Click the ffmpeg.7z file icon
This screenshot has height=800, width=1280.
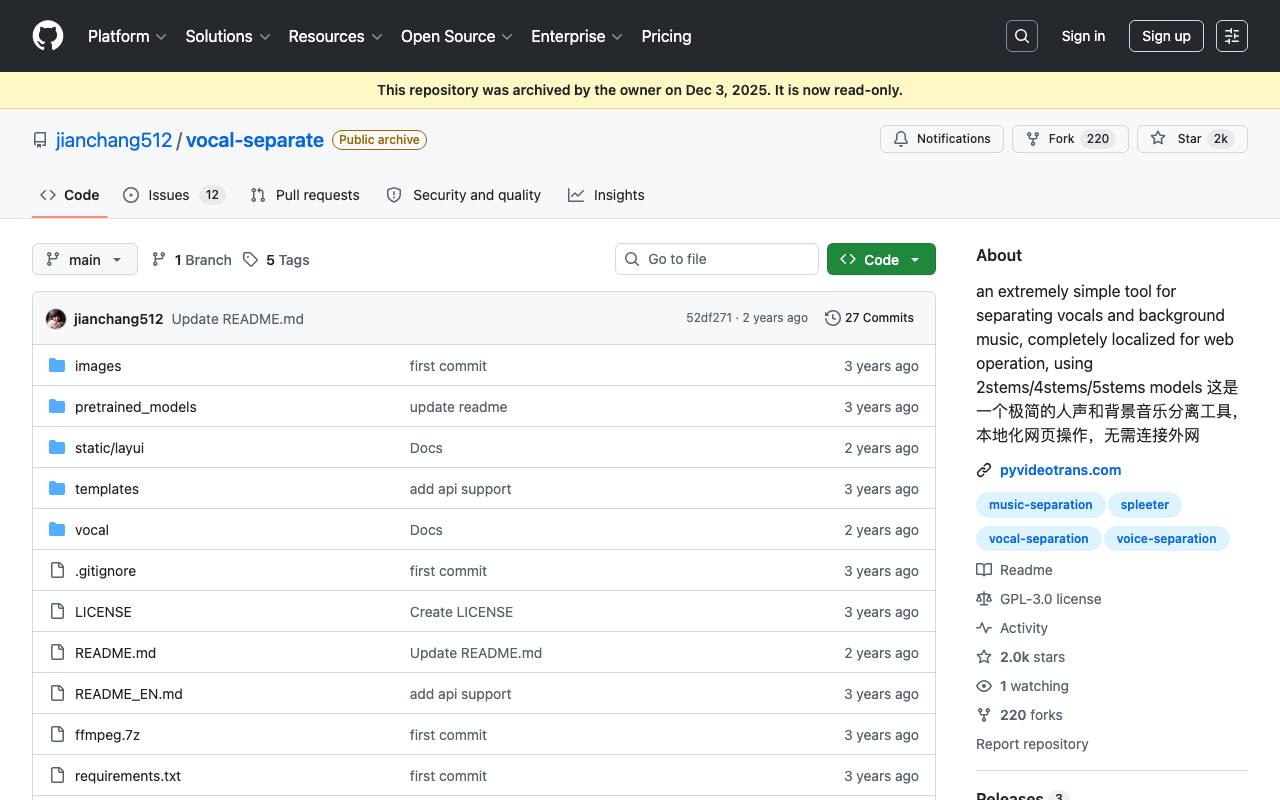pyautogui.click(x=57, y=735)
